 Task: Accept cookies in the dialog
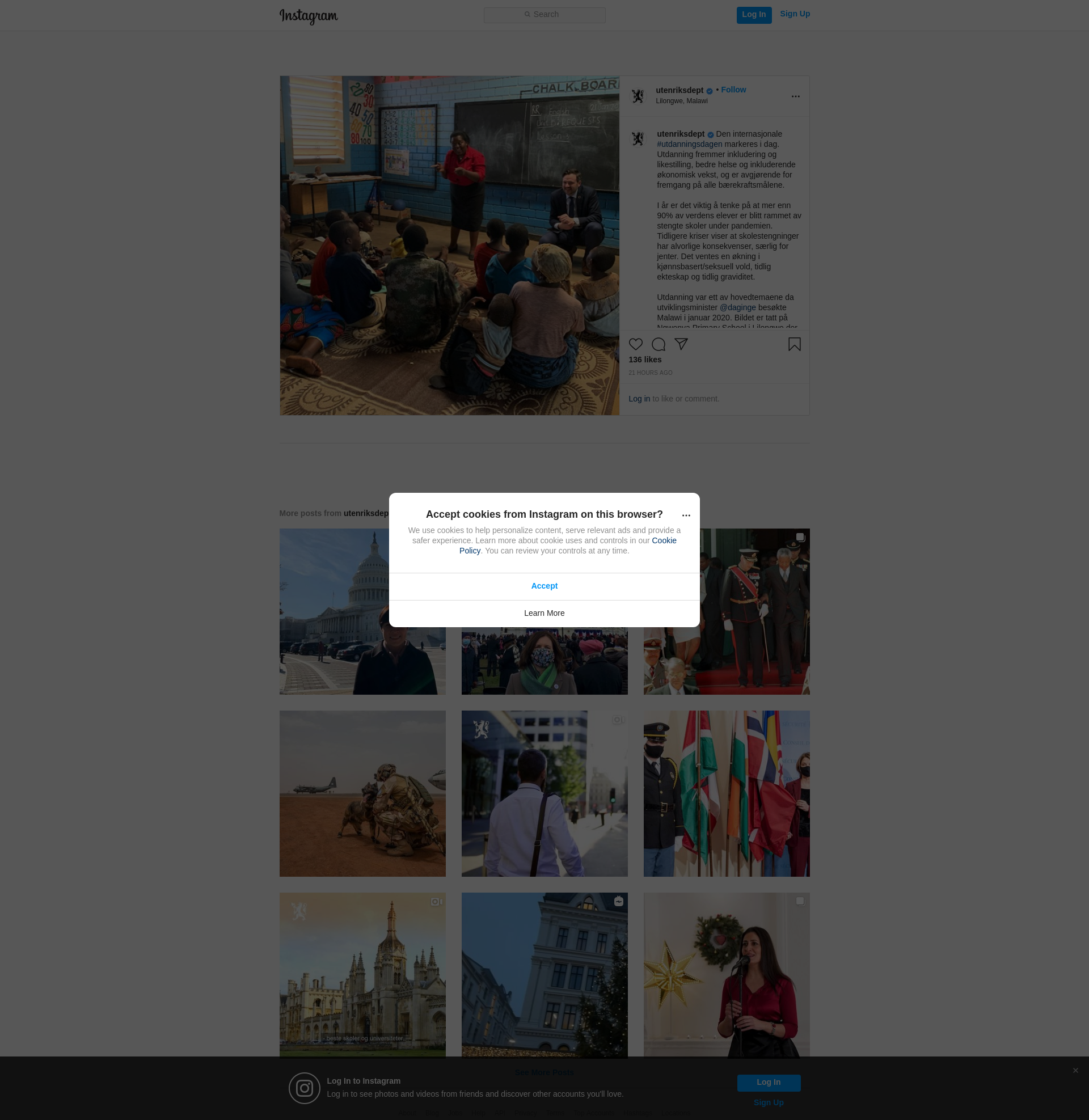tap(544, 586)
